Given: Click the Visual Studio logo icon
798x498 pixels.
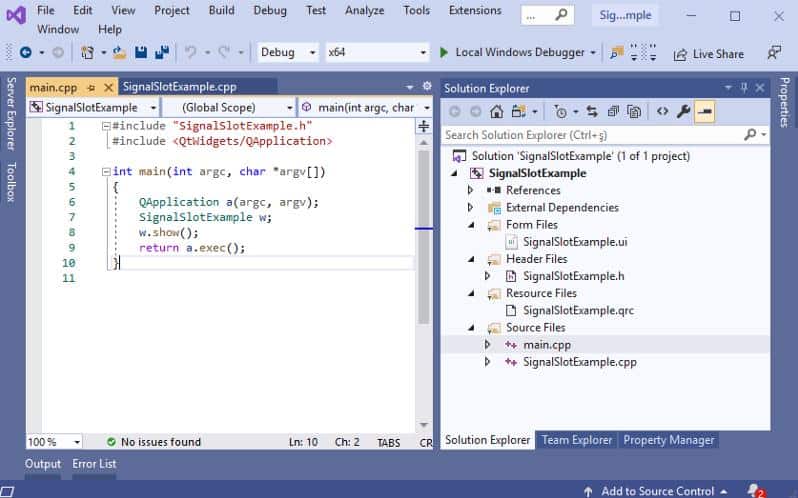Looking at the screenshot, I should pyautogui.click(x=16, y=15).
